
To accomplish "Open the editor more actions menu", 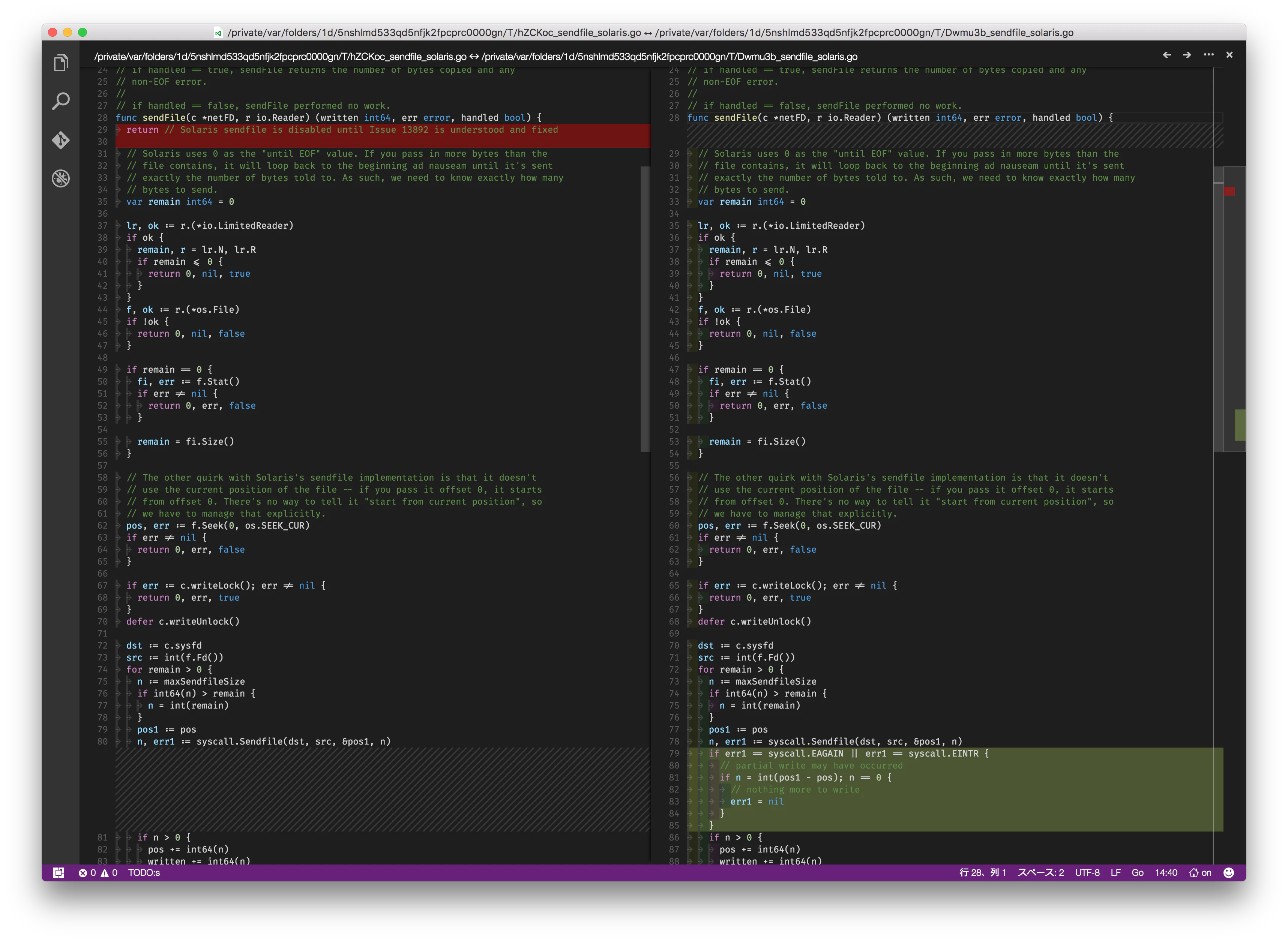I will coord(1208,55).
